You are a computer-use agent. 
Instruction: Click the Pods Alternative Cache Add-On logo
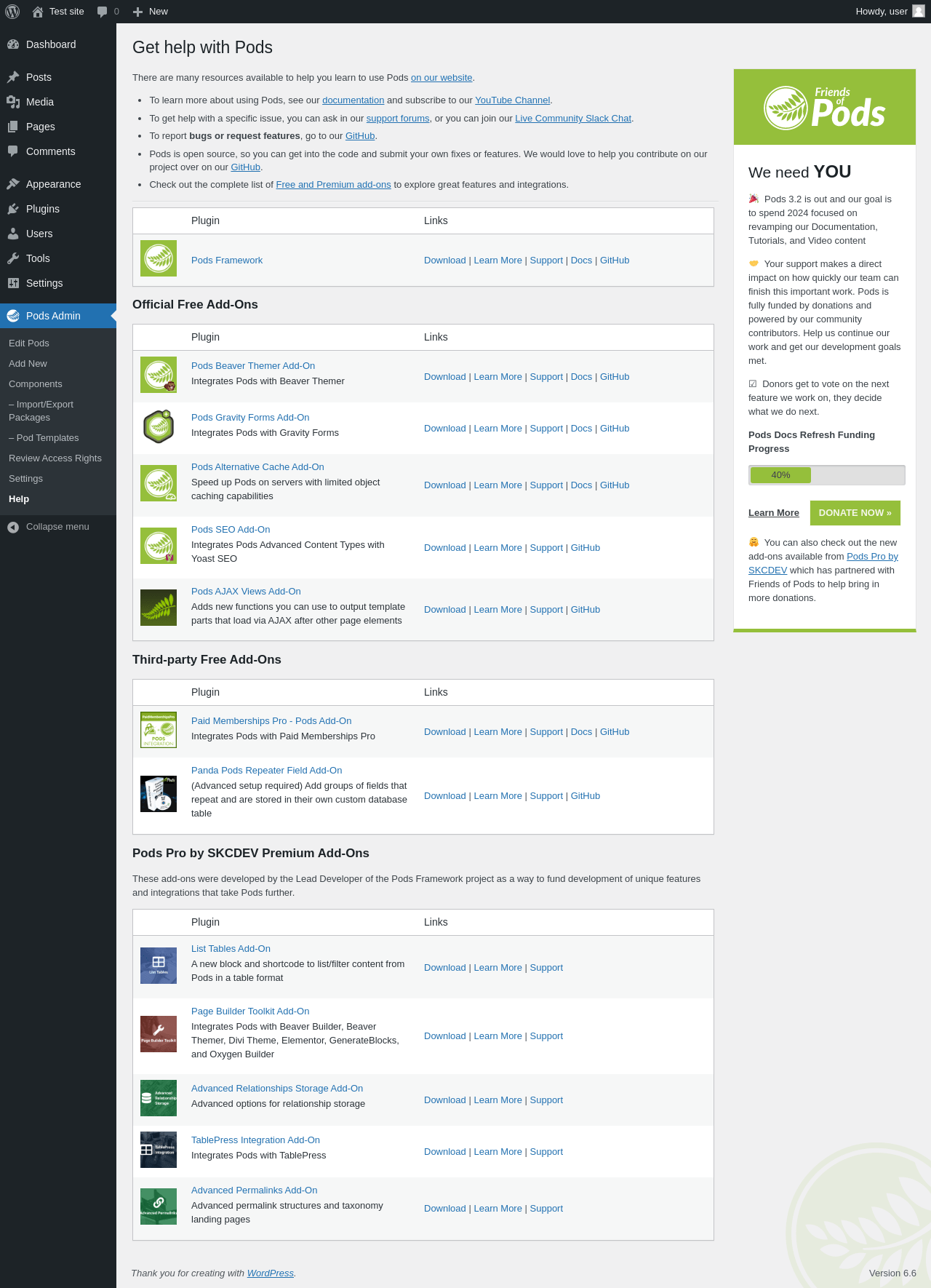(159, 483)
